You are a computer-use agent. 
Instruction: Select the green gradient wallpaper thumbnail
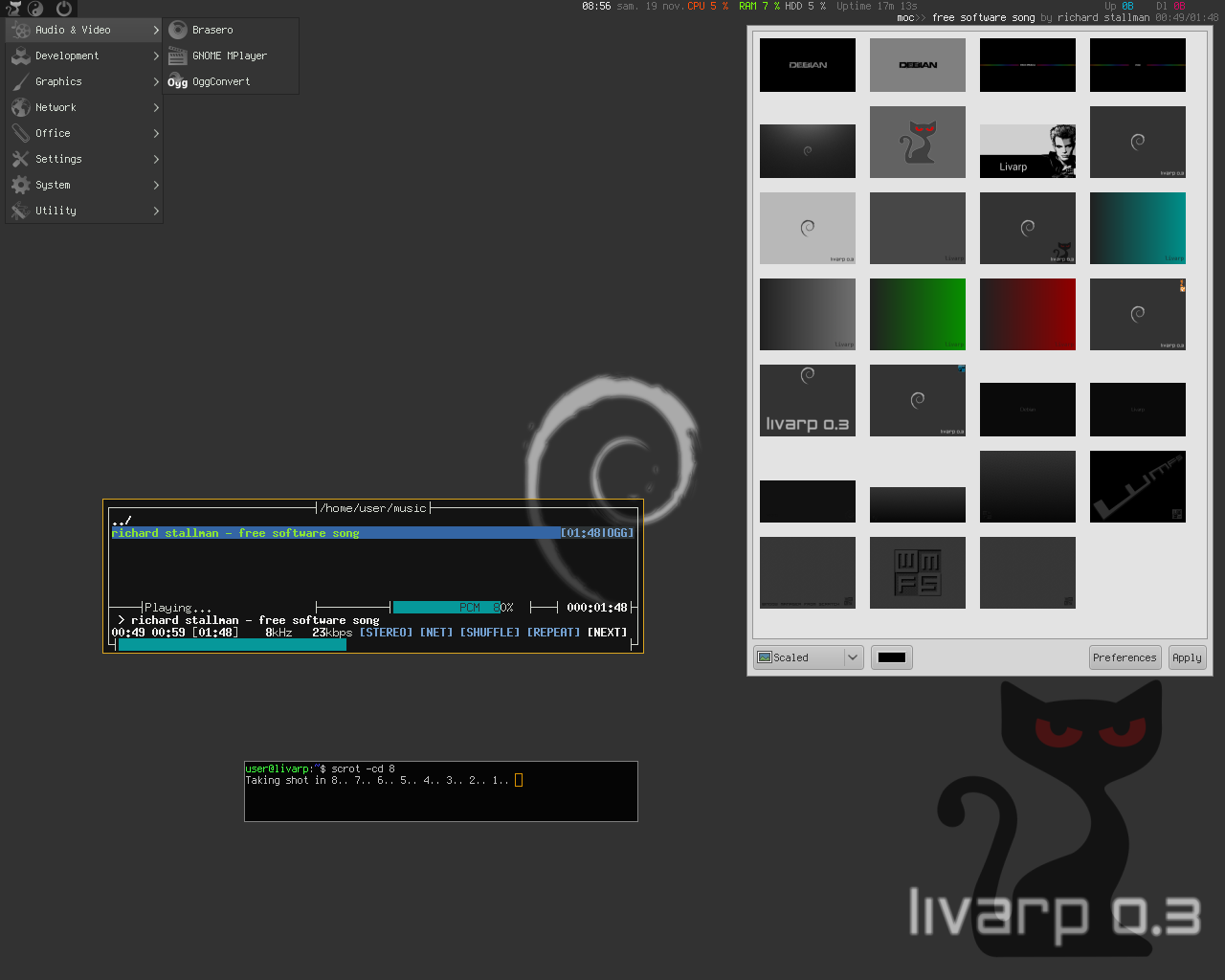click(x=918, y=314)
